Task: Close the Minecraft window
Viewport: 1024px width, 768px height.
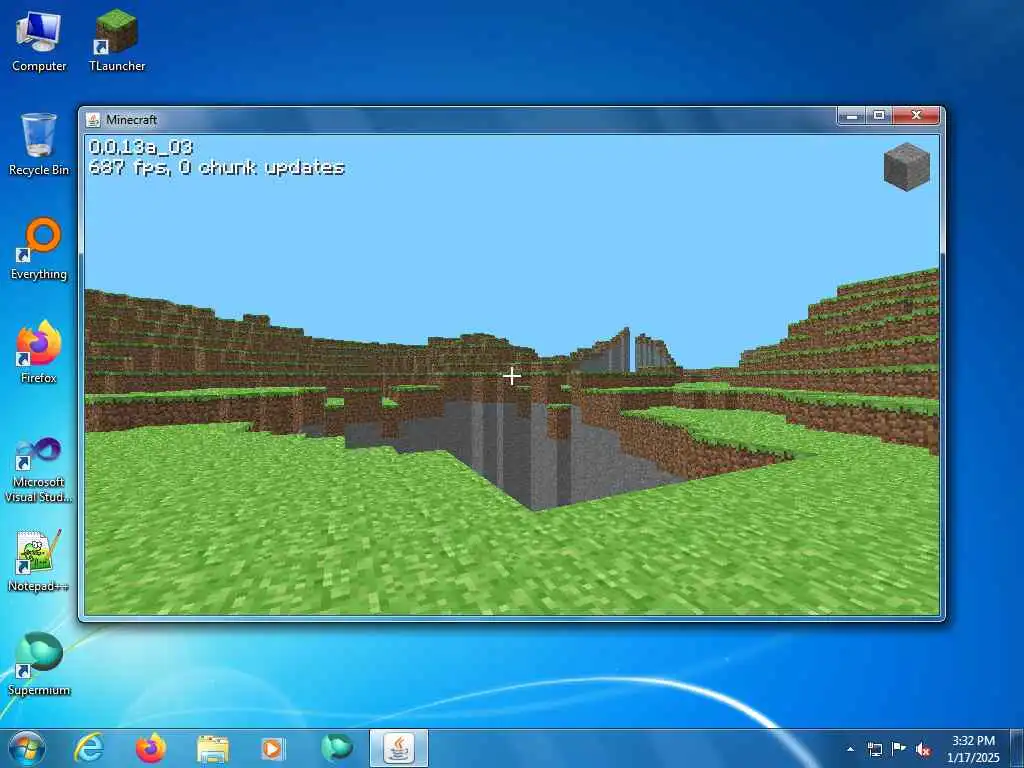Action: [916, 116]
